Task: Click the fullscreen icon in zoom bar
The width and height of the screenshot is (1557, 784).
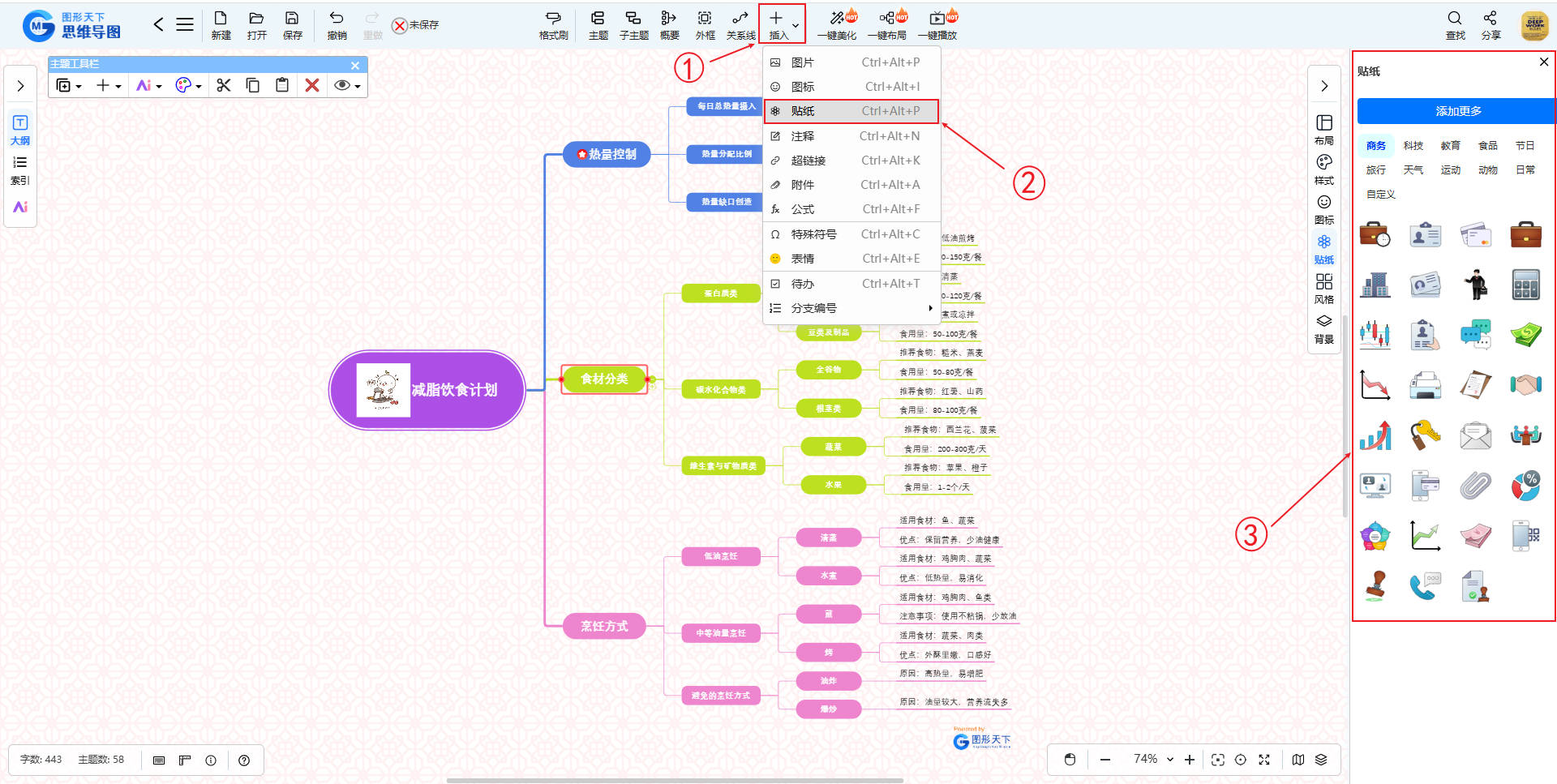Action: 1263,760
